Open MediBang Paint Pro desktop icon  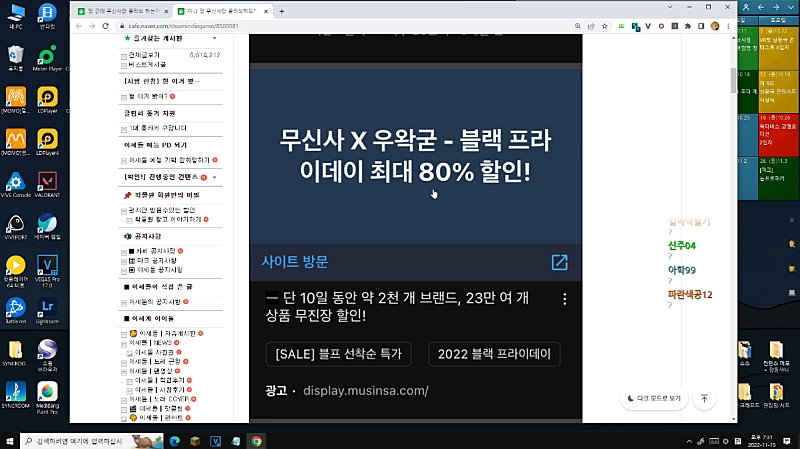[47, 397]
